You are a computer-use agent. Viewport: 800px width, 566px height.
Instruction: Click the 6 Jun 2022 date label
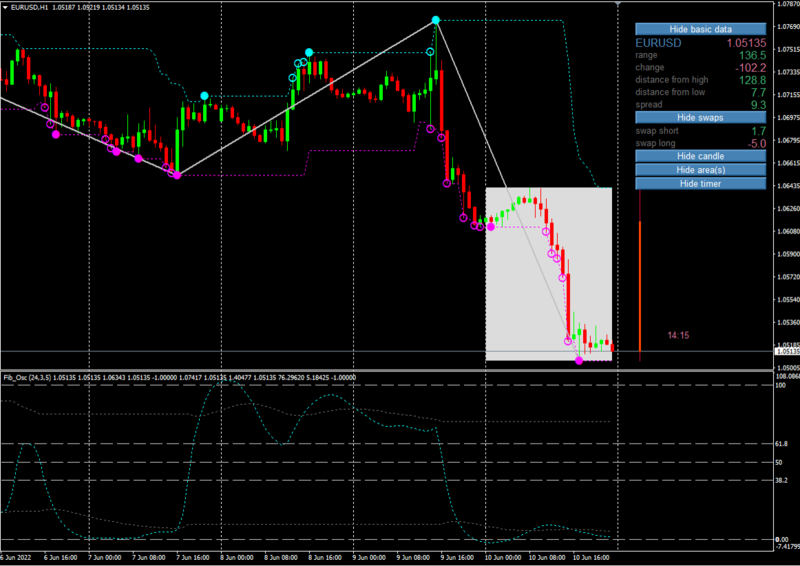pyautogui.click(x=16, y=557)
